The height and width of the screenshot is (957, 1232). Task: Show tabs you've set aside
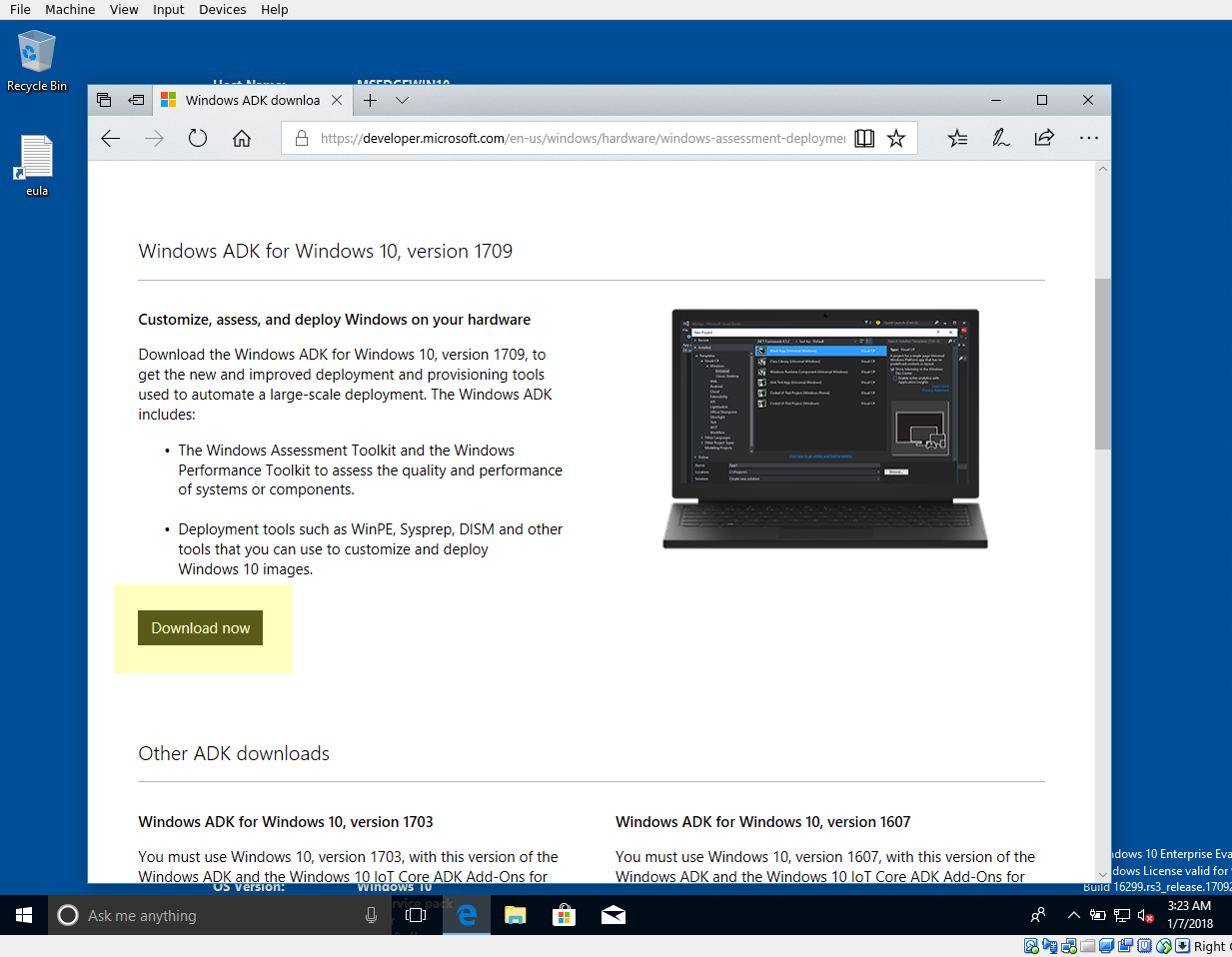[x=104, y=100]
